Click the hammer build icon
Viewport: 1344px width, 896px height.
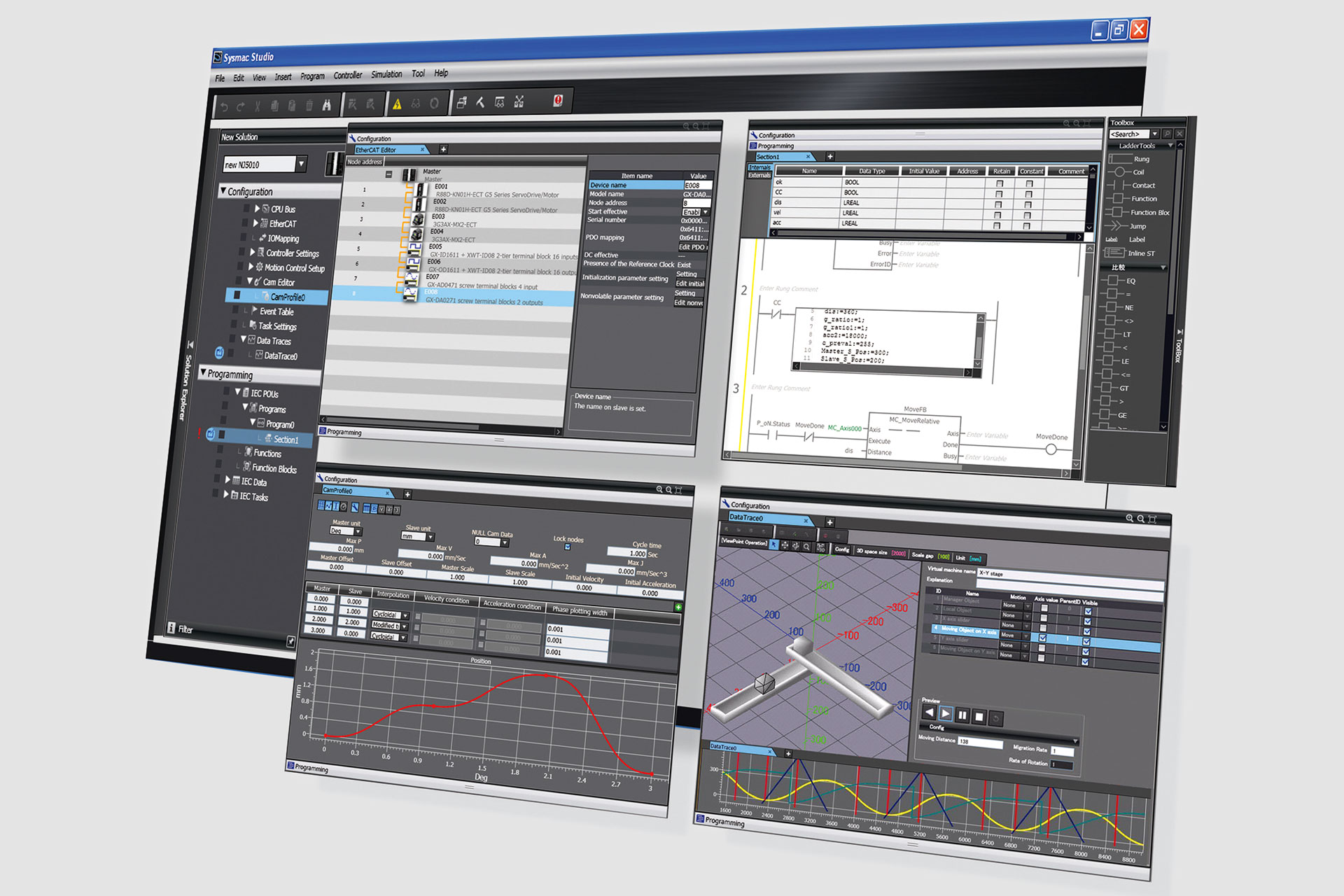[x=481, y=103]
